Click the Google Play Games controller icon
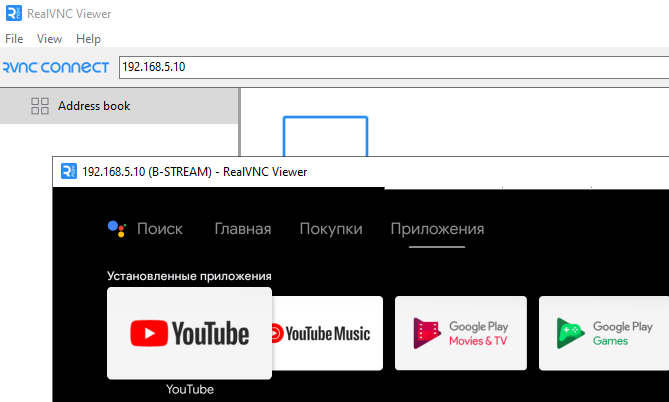 click(570, 333)
